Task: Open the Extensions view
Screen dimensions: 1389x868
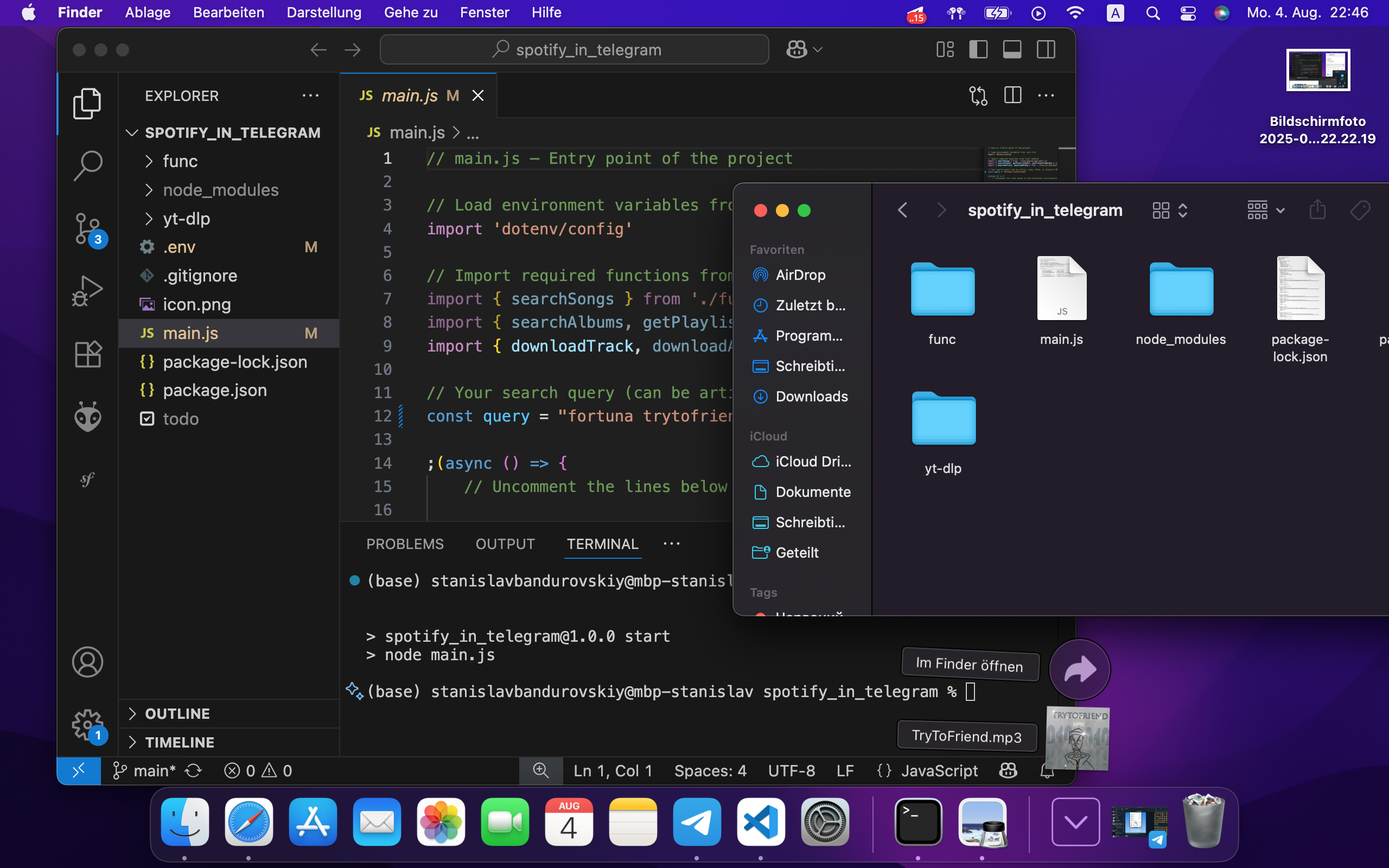Action: click(x=87, y=353)
